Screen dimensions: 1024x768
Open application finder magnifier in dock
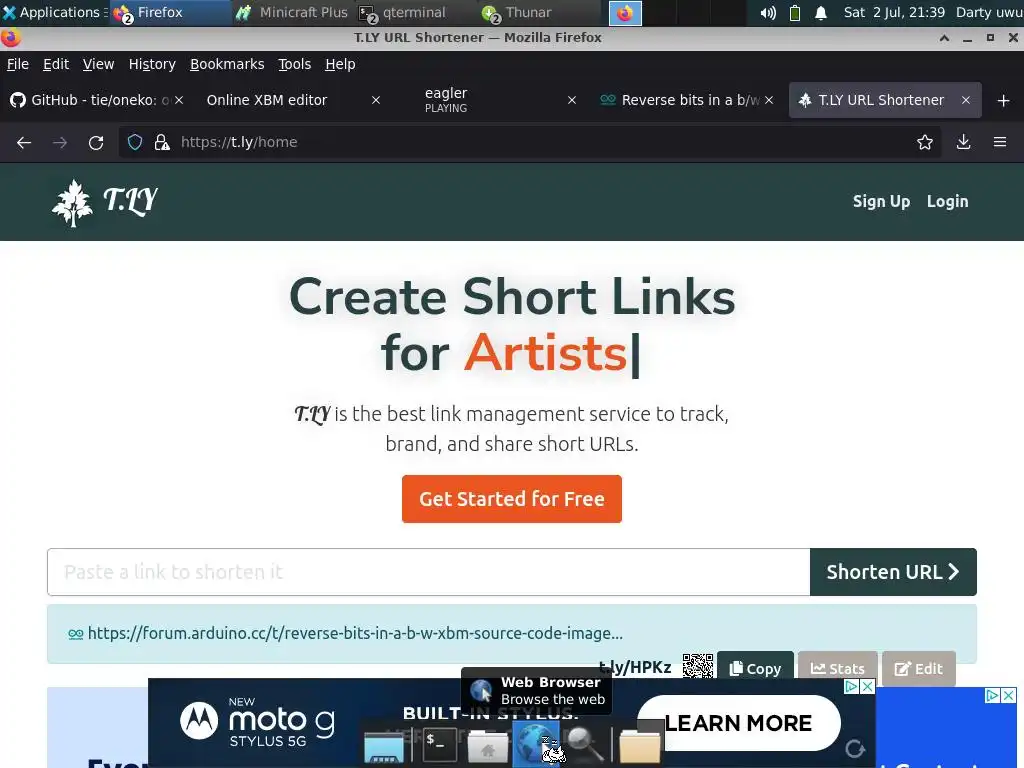[585, 744]
